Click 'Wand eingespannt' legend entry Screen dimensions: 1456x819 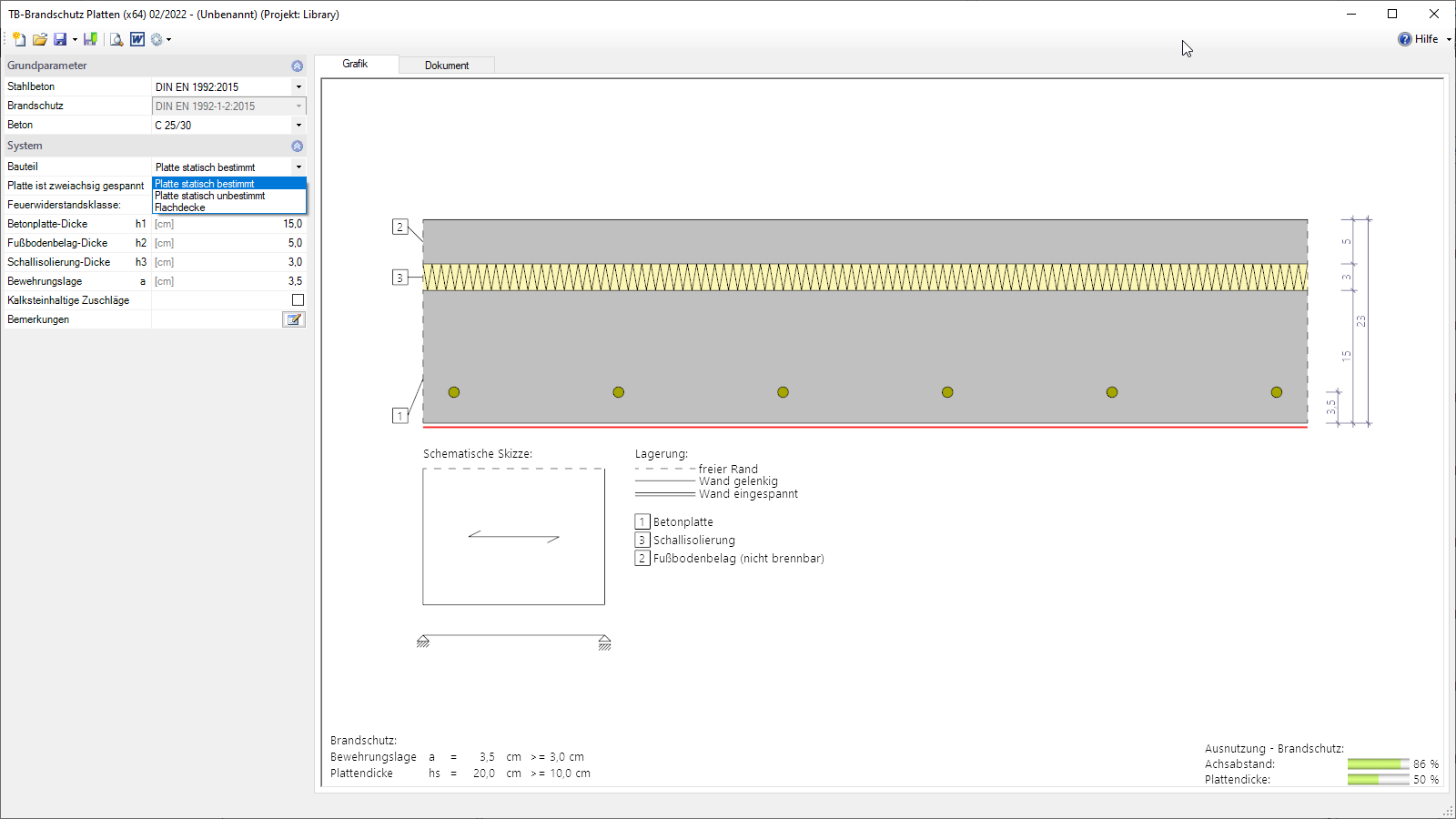748,494
